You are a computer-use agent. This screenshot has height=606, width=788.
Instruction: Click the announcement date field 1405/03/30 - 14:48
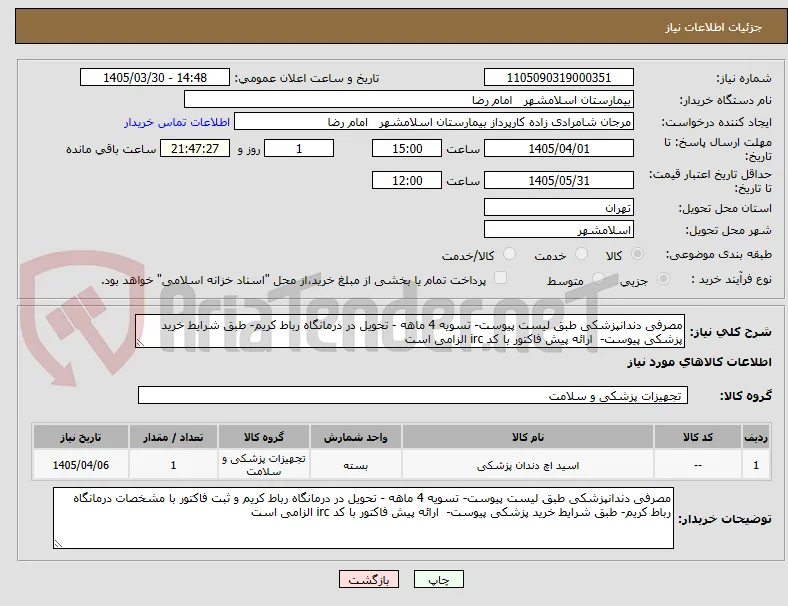155,77
